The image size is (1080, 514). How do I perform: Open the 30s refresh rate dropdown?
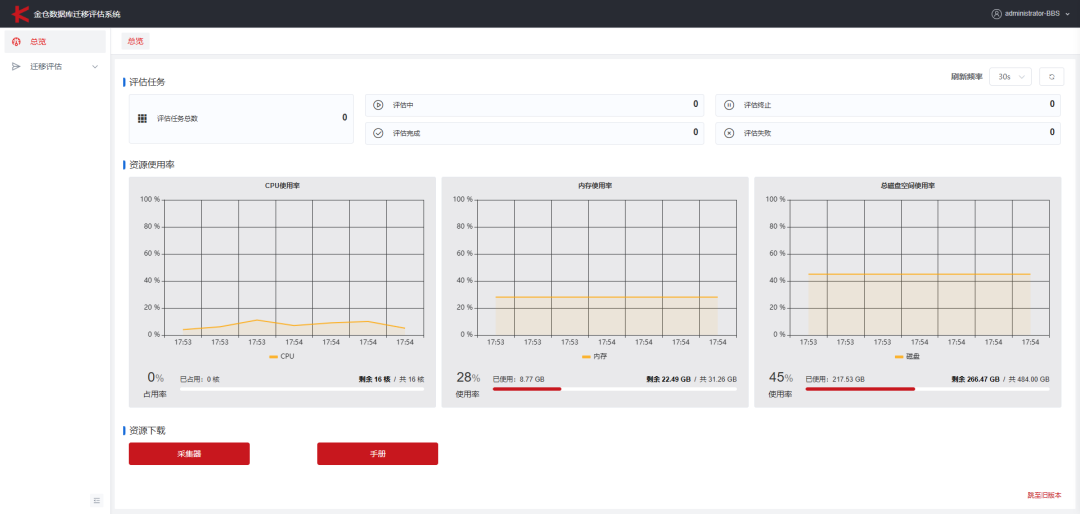[1010, 77]
